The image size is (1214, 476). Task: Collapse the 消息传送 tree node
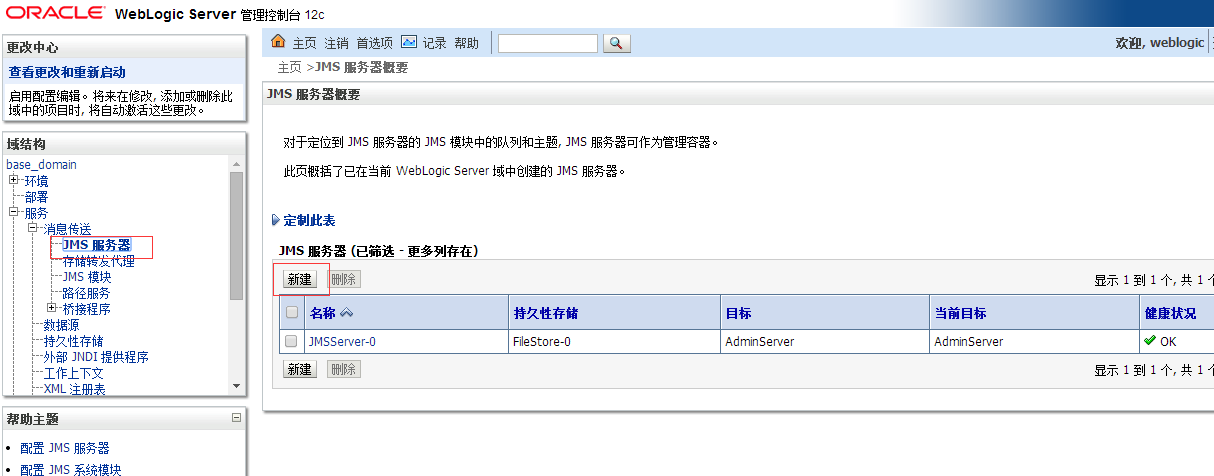click(x=33, y=228)
